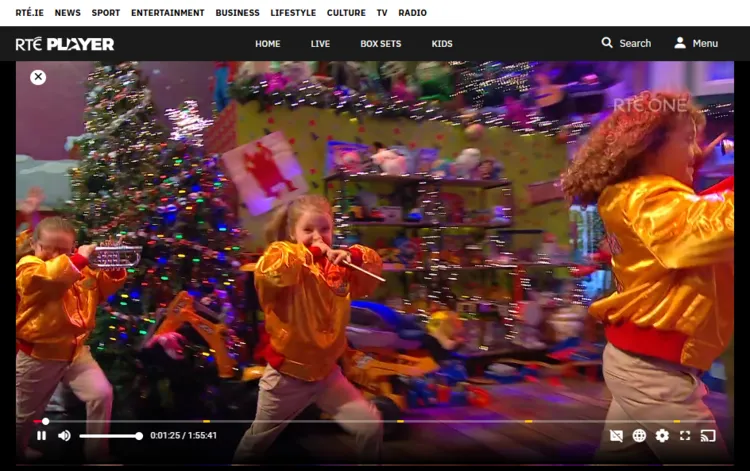Screen dimensions: 750x471
Task: Open LIVE in player navigation
Action: tap(320, 44)
